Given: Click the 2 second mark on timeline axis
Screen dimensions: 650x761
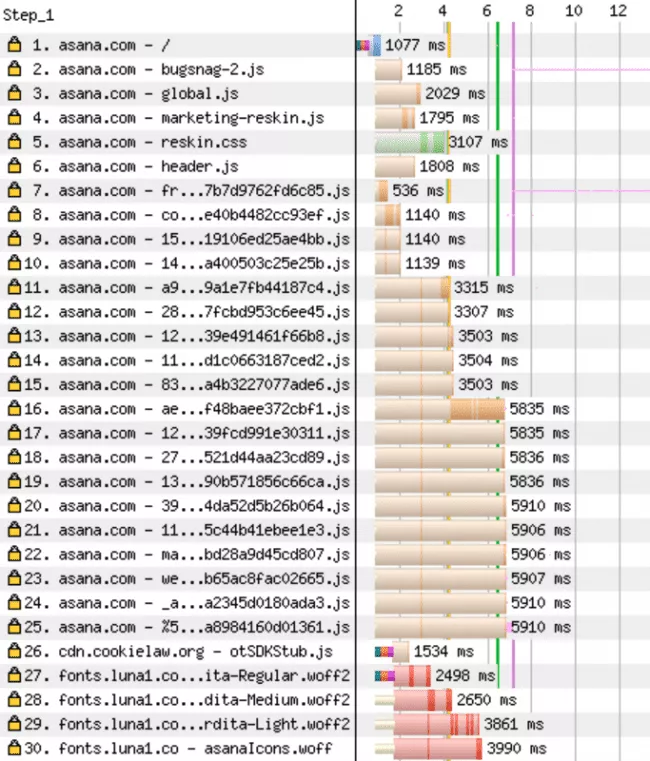Looking at the screenshot, I should click(398, 11).
